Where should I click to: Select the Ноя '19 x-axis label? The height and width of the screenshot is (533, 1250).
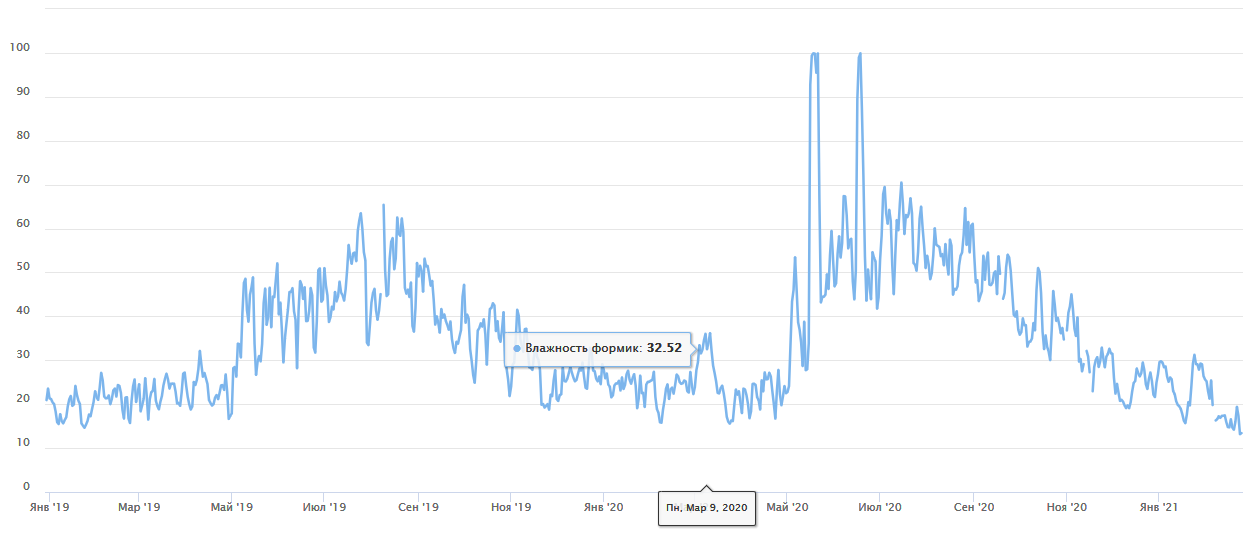click(510, 508)
